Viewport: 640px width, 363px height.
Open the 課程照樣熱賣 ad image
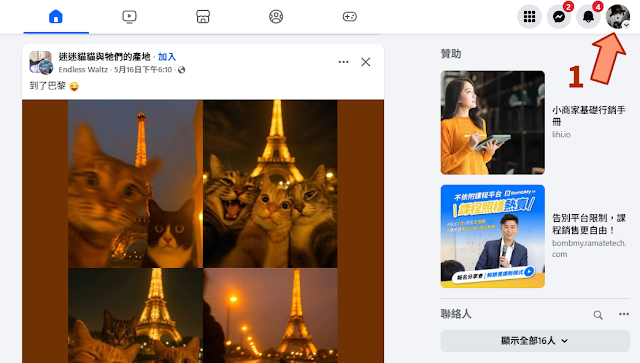point(493,236)
